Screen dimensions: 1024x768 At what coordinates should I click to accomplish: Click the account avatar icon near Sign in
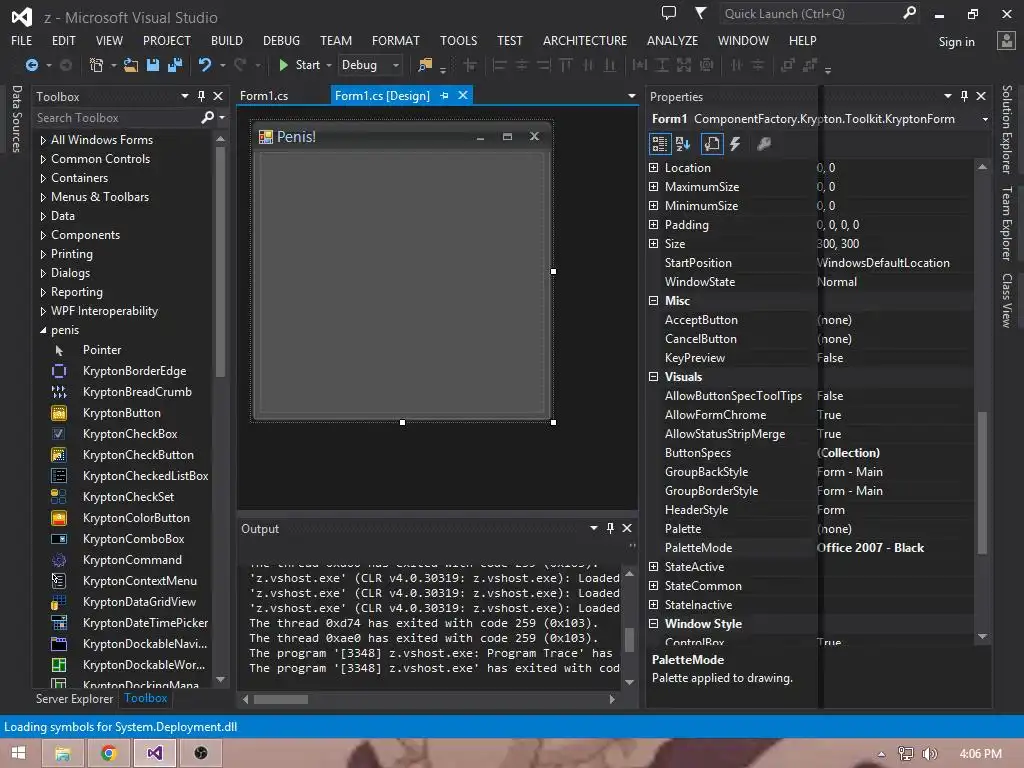pyautogui.click(x=1006, y=41)
